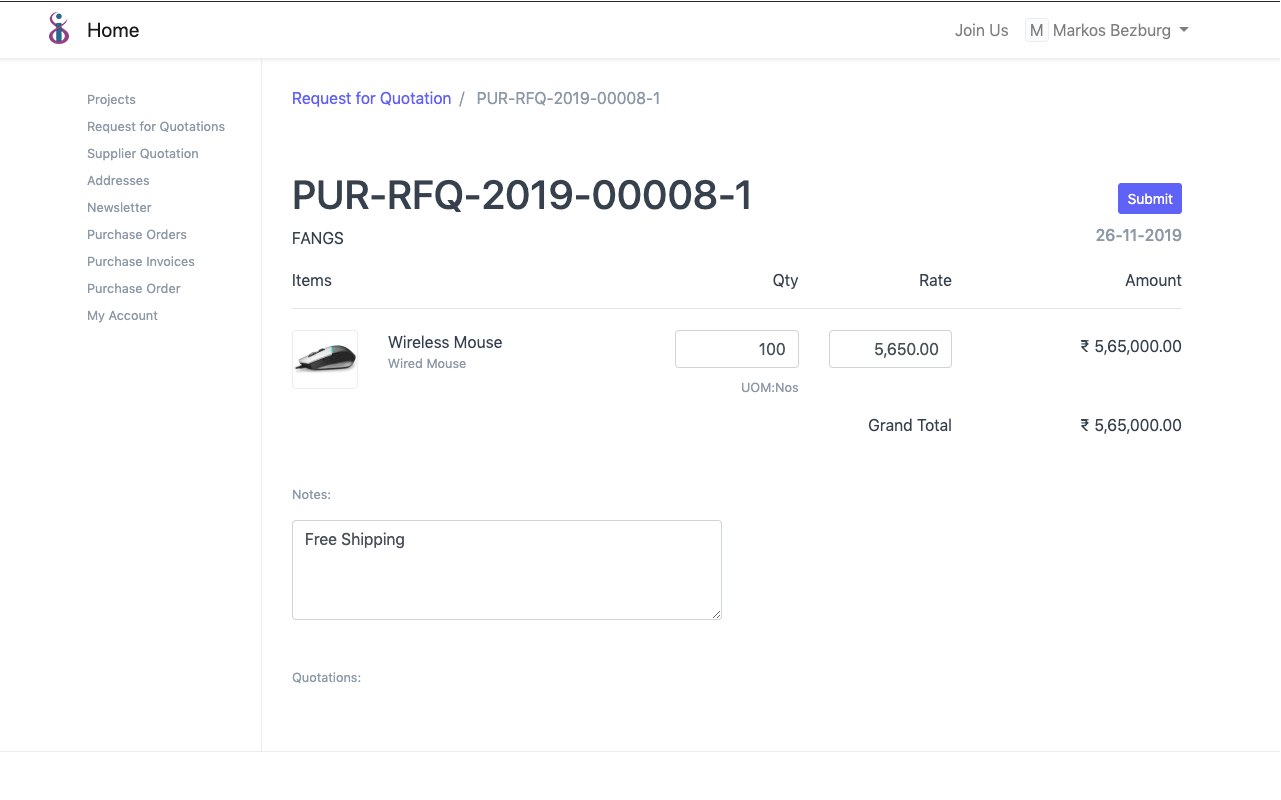1281x800 pixels.
Task: Navigate to Home
Action: point(112,30)
